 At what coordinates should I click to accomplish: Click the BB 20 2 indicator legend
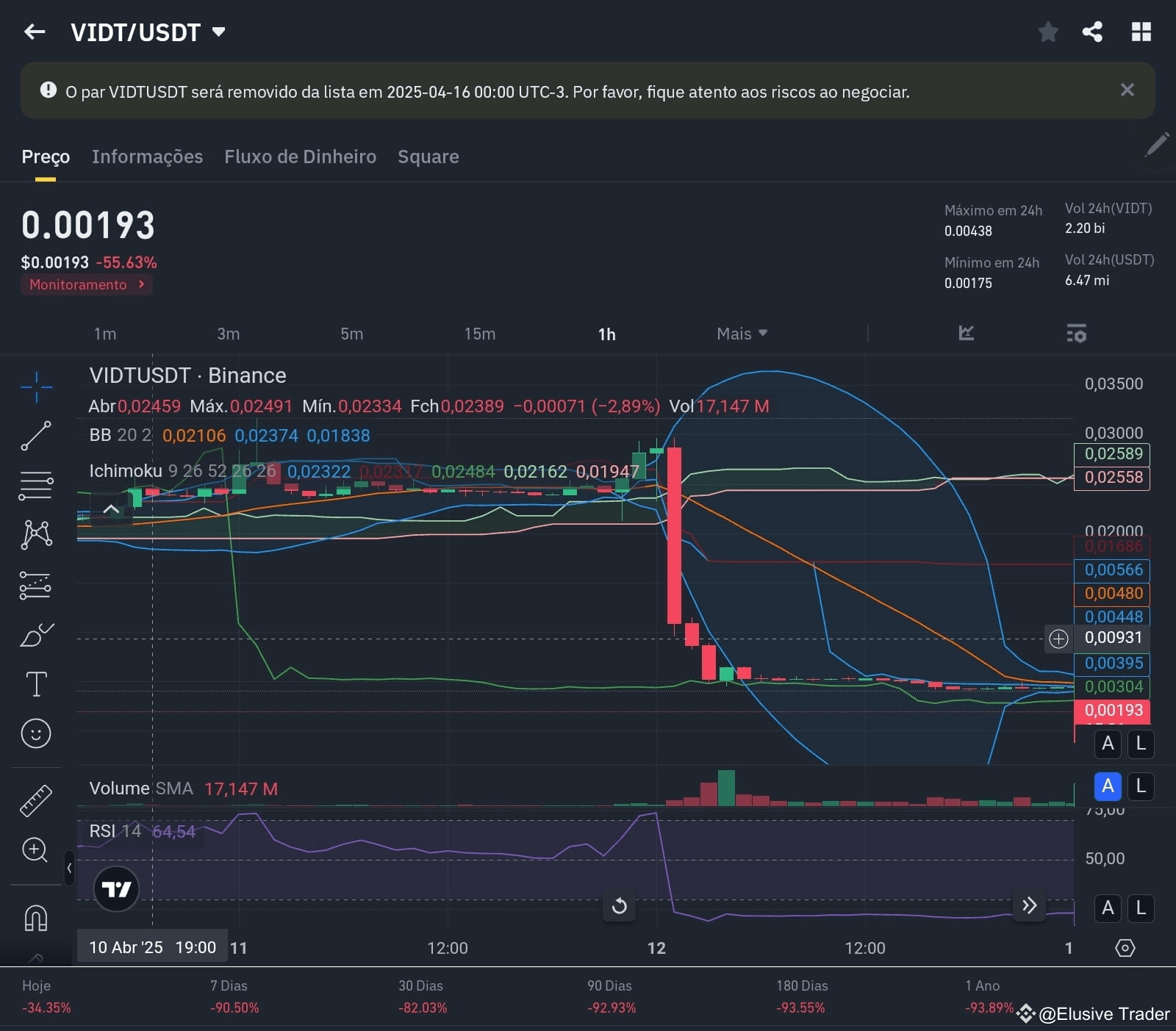point(121,435)
